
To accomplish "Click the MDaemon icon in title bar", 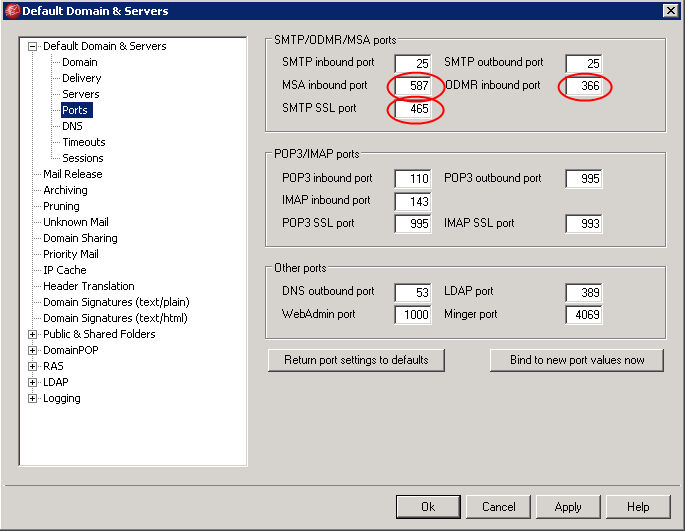I will pos(12,11).
